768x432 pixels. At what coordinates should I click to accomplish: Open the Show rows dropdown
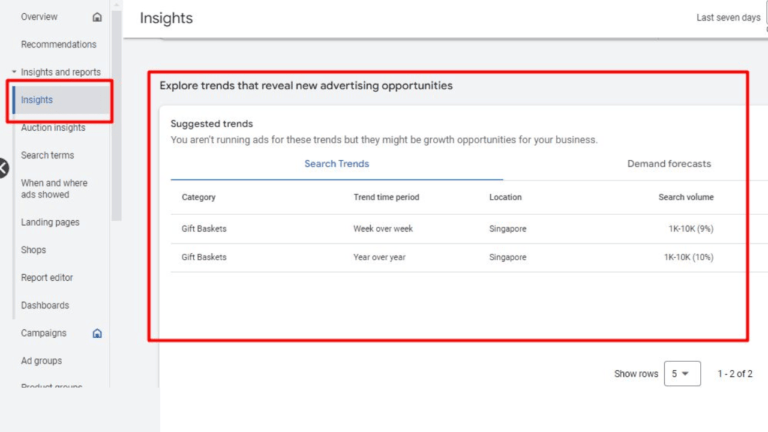click(682, 374)
